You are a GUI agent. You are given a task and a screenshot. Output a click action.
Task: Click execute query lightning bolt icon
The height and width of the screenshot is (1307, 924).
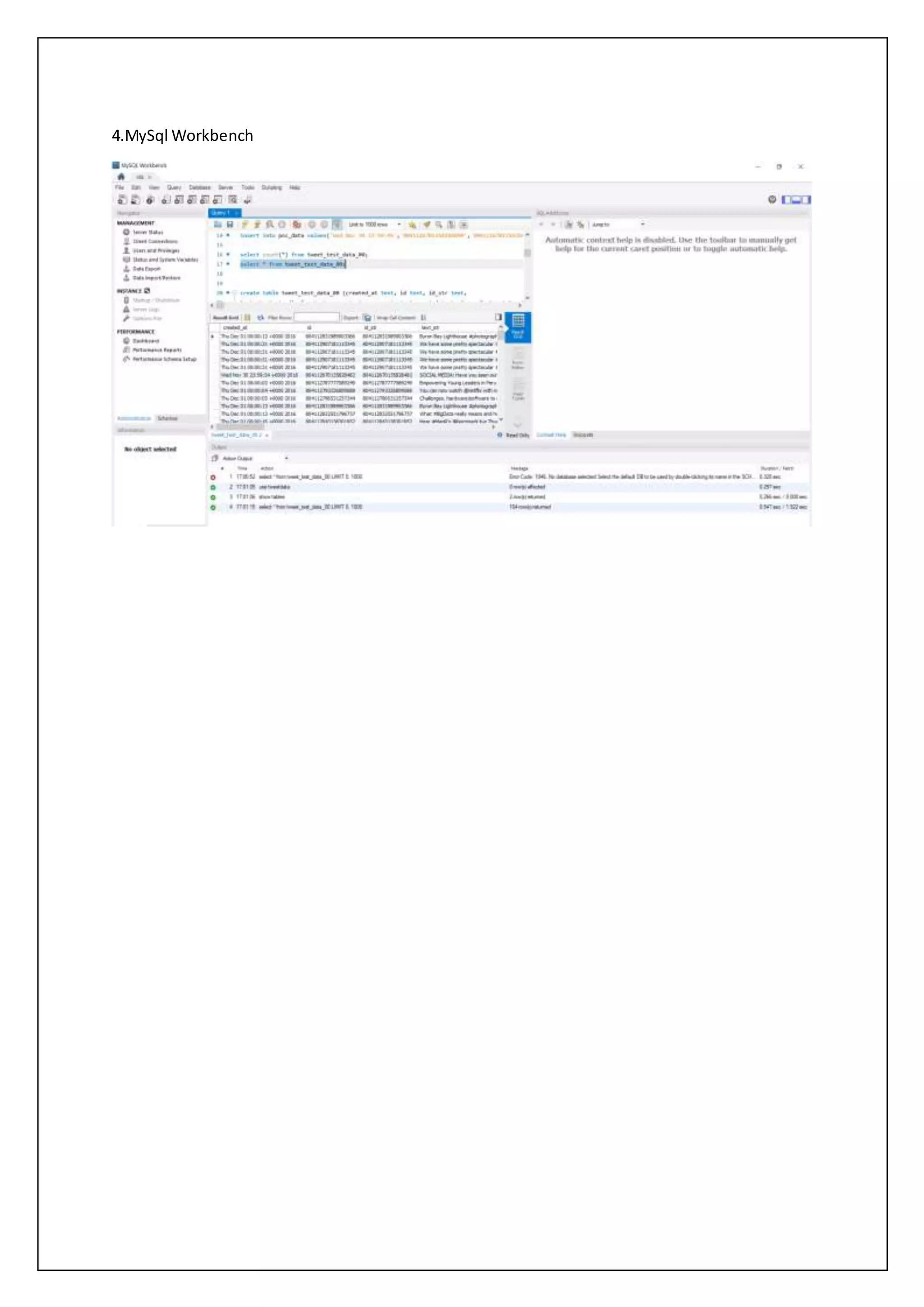pyautogui.click(x=245, y=224)
